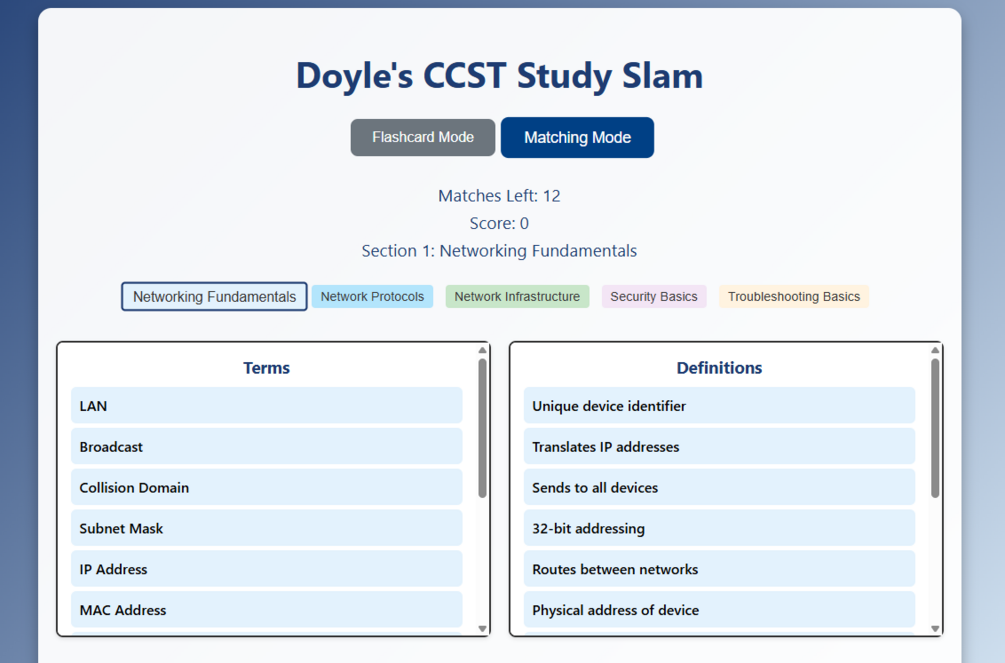Click the 'Matches Left: 12' text
The height and width of the screenshot is (663, 1005).
point(499,196)
